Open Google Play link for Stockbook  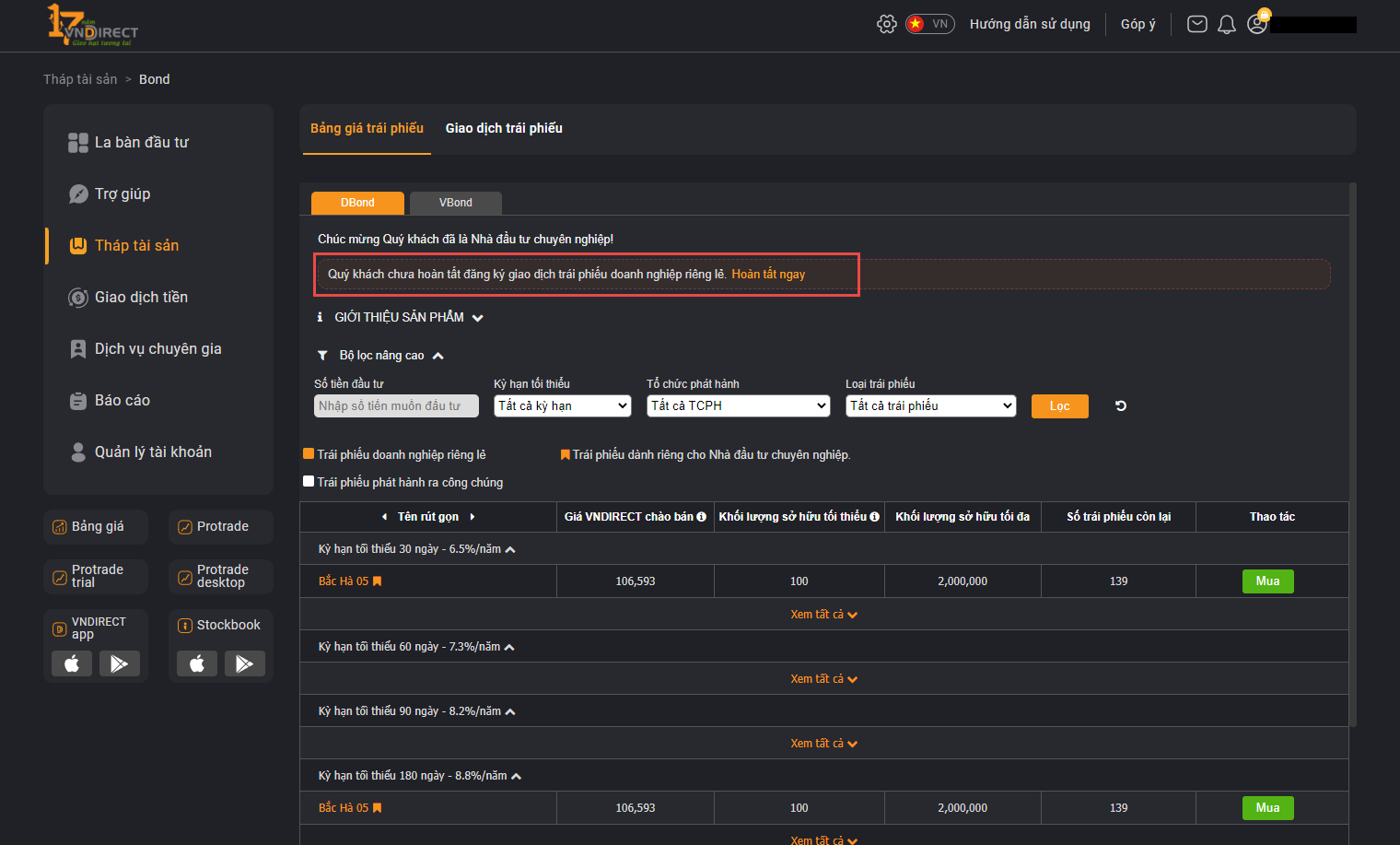pyautogui.click(x=245, y=663)
